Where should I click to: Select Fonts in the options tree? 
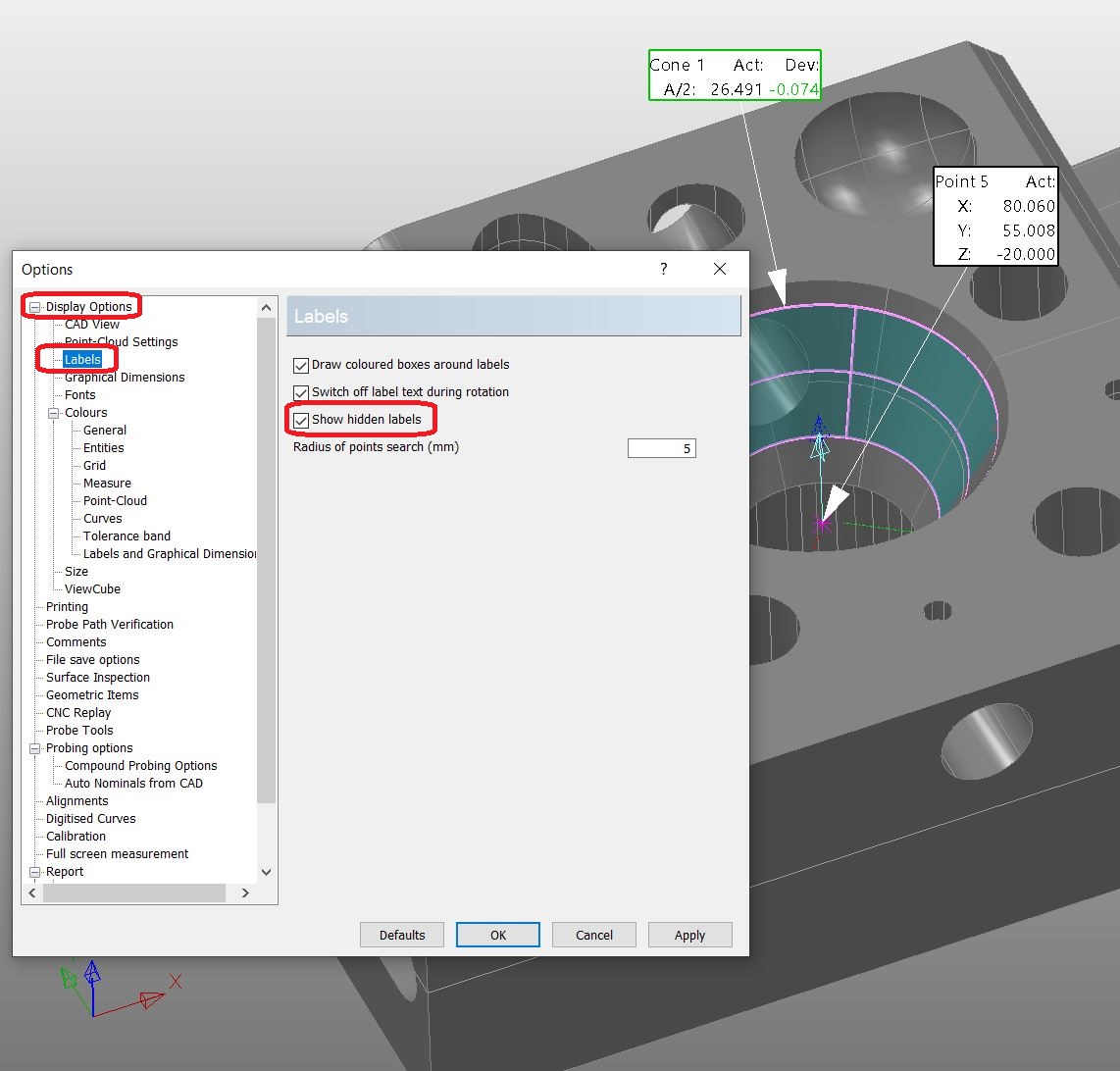[79, 394]
